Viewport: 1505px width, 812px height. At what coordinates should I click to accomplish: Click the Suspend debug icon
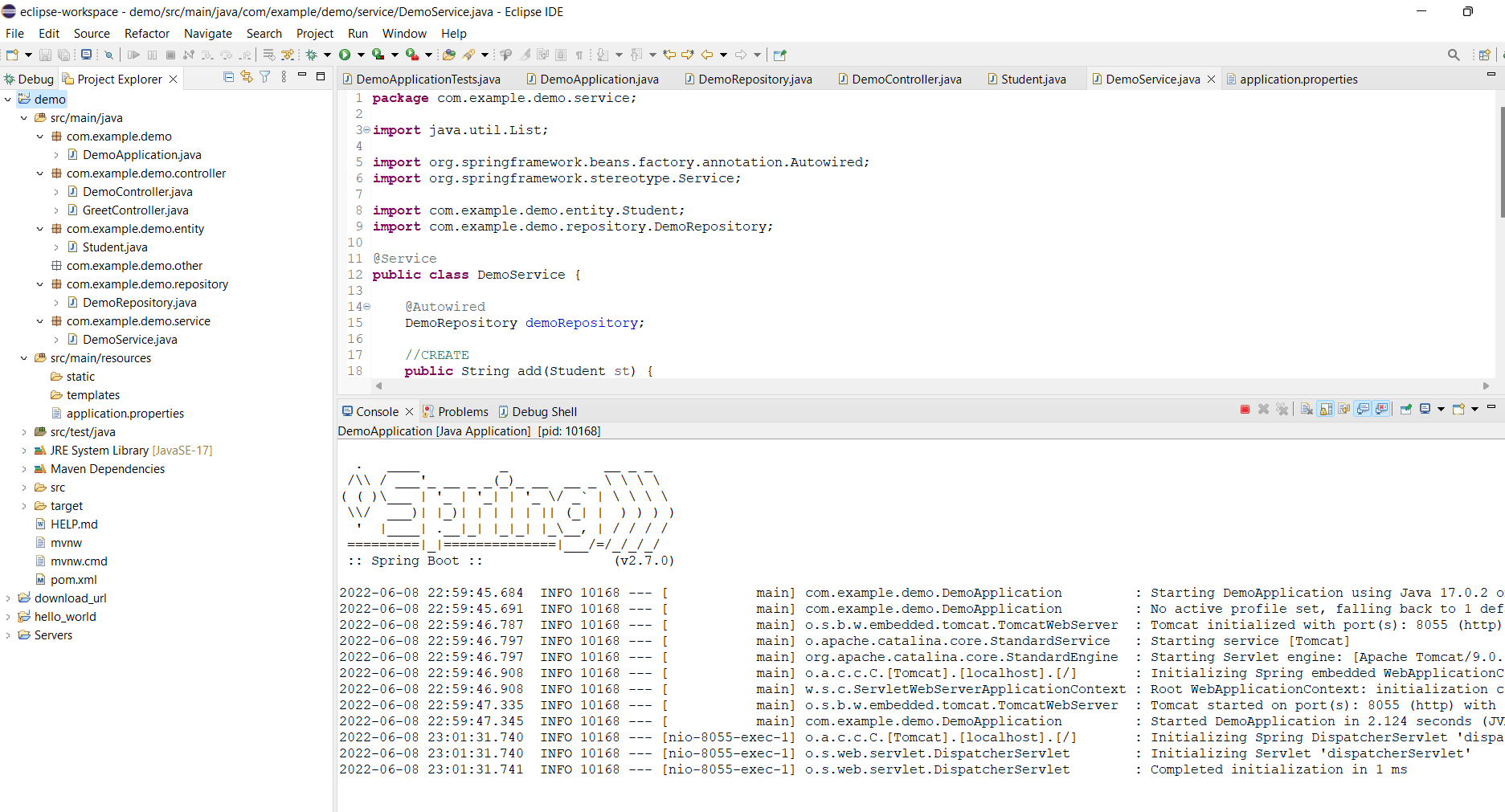tap(152, 55)
